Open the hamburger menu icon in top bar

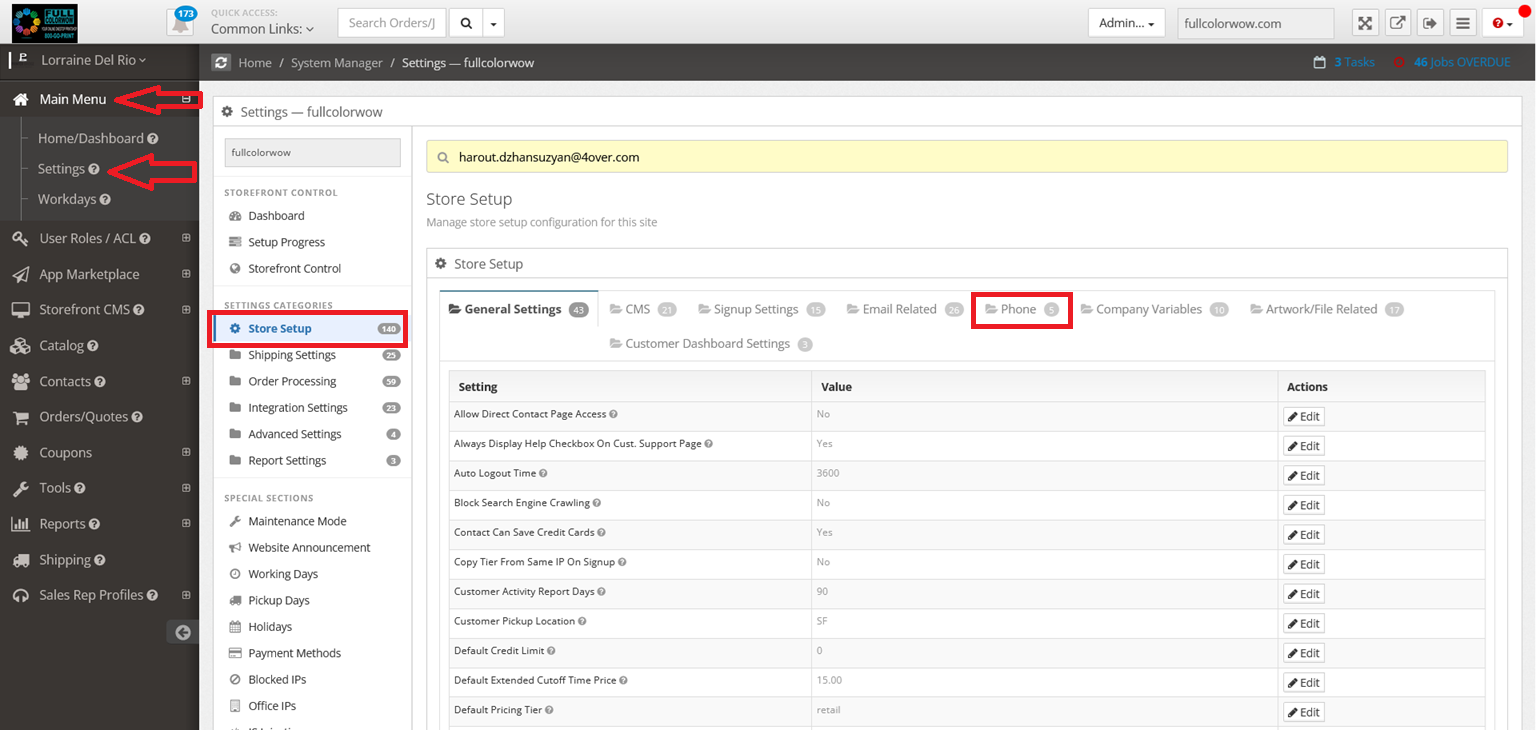pyautogui.click(x=1462, y=23)
